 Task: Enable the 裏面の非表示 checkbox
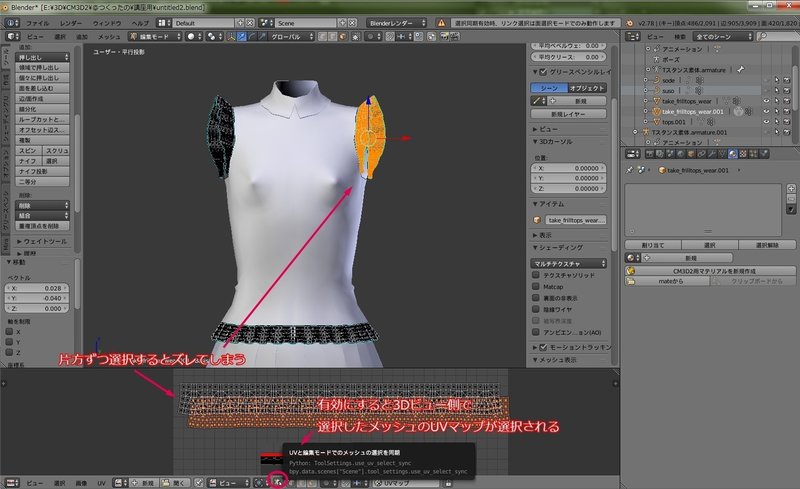click(x=536, y=298)
